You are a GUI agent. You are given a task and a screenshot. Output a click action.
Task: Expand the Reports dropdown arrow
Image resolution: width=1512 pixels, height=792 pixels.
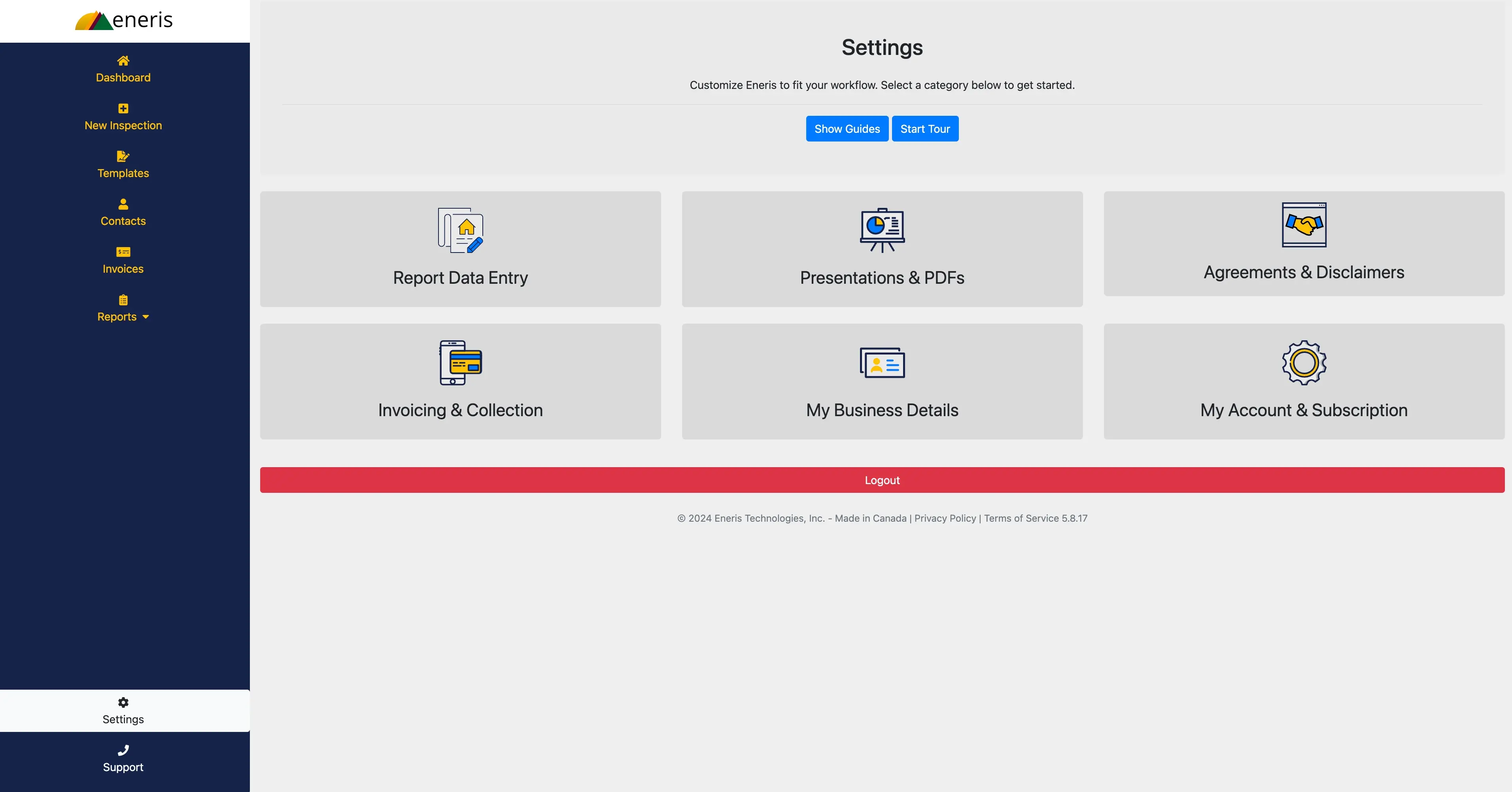tap(146, 317)
